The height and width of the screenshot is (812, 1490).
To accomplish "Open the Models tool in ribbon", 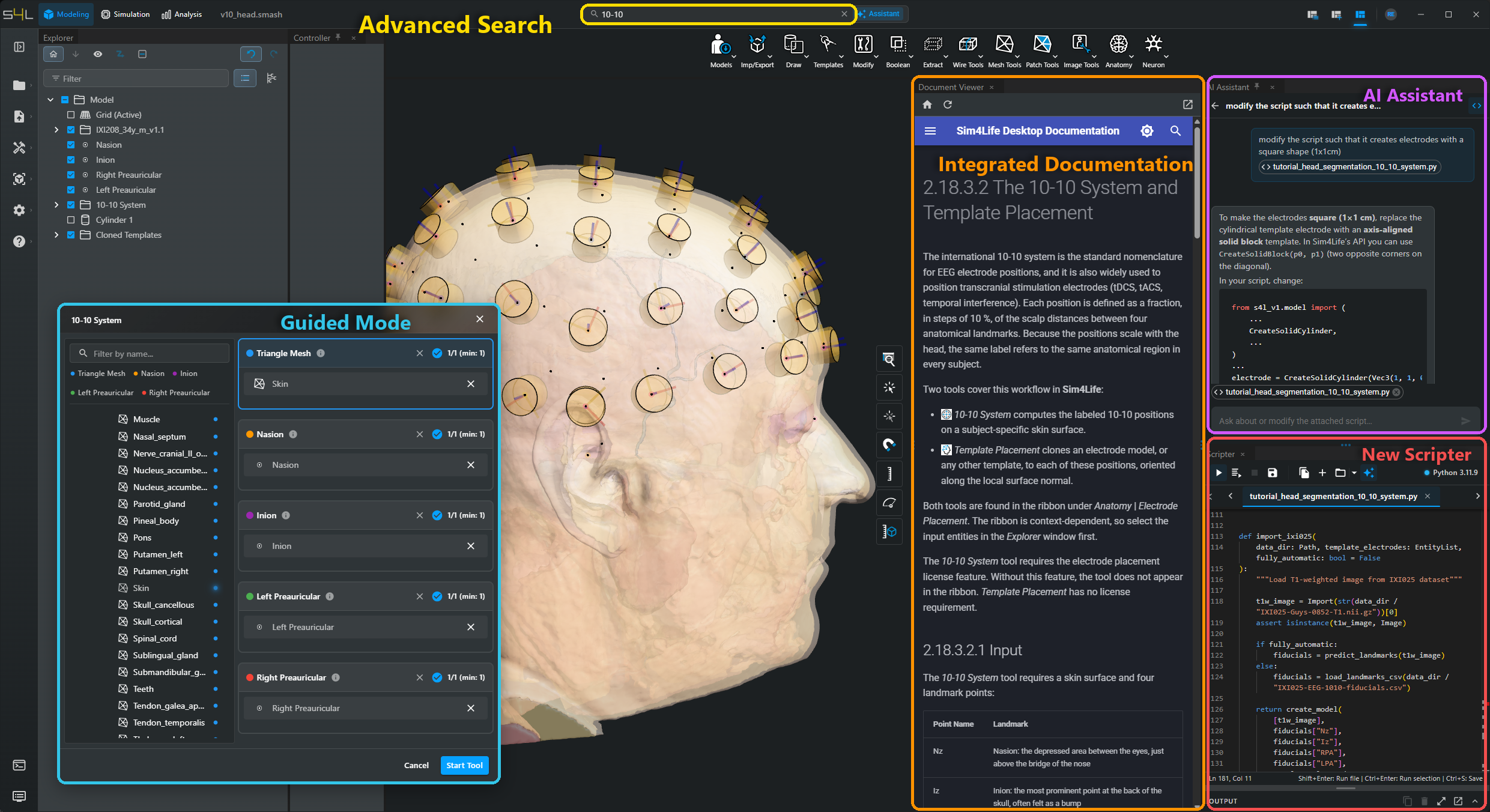I will tap(721, 50).
